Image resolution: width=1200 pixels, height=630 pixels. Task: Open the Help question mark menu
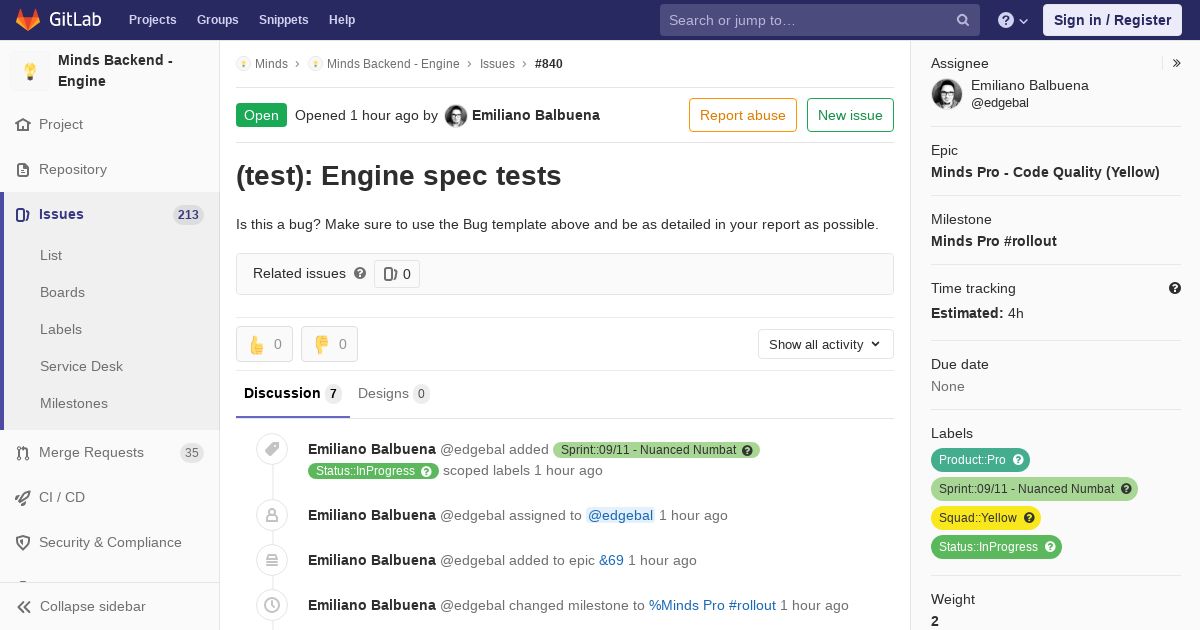(x=1013, y=20)
